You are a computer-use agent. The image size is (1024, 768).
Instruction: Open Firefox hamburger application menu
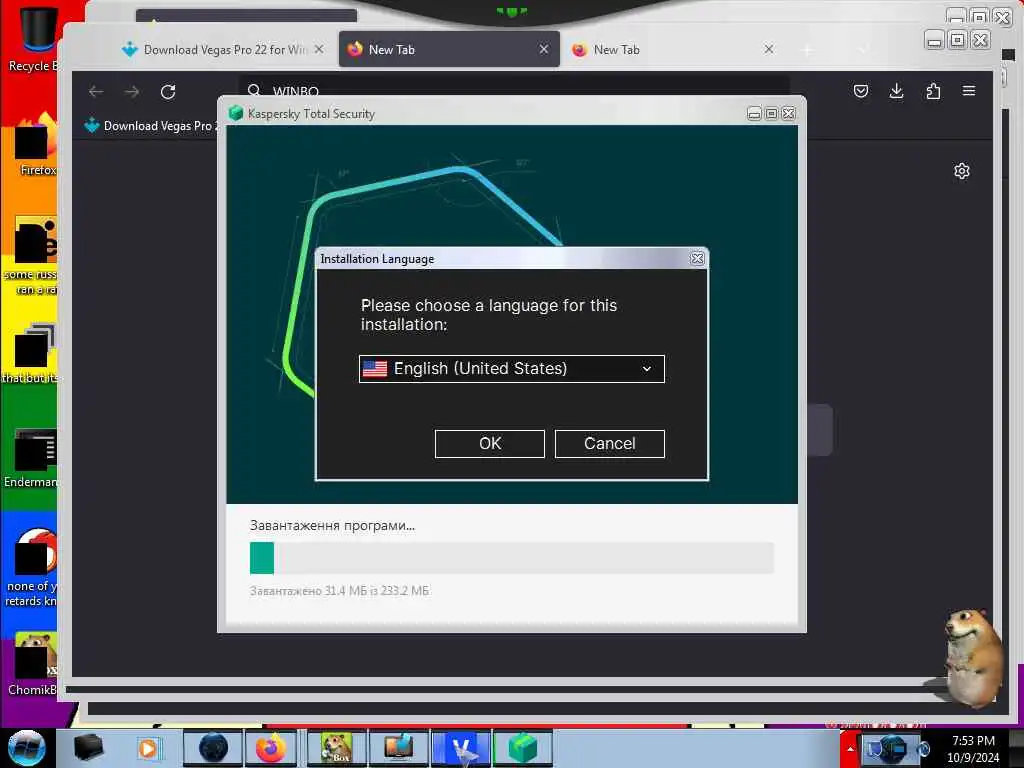pos(968,91)
